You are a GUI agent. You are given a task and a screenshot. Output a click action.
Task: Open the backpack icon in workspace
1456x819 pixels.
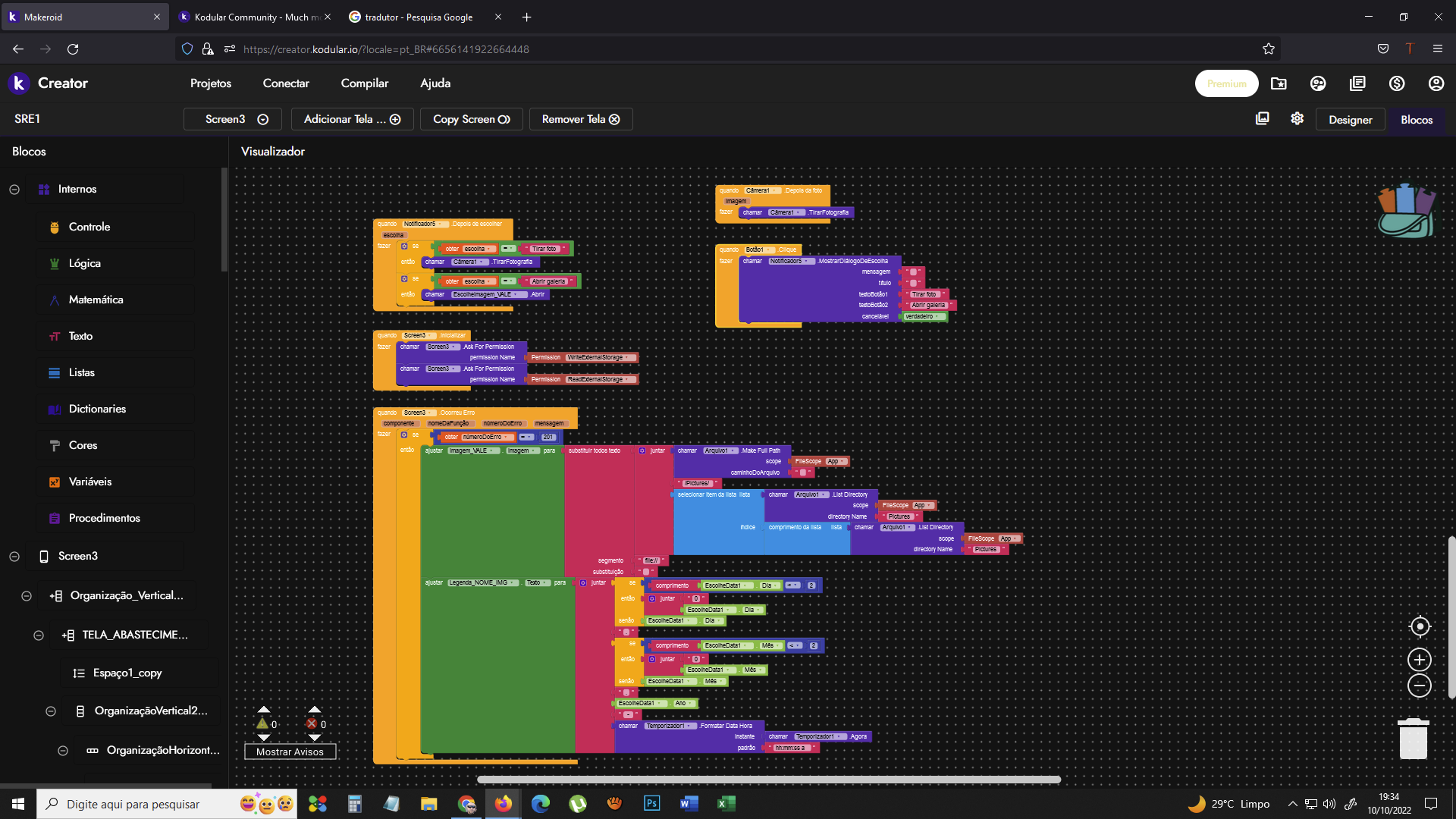(x=1407, y=211)
